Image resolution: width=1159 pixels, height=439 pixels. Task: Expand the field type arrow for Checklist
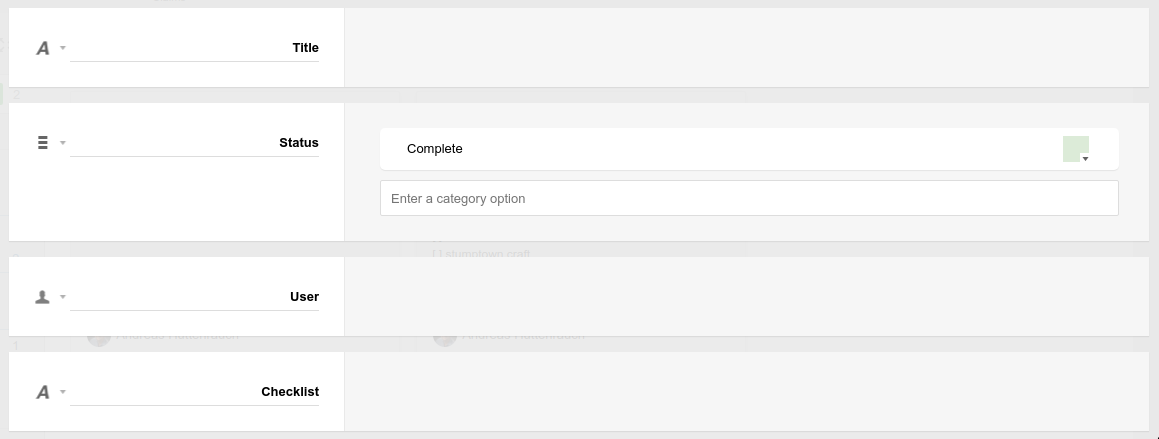pyautogui.click(x=63, y=392)
